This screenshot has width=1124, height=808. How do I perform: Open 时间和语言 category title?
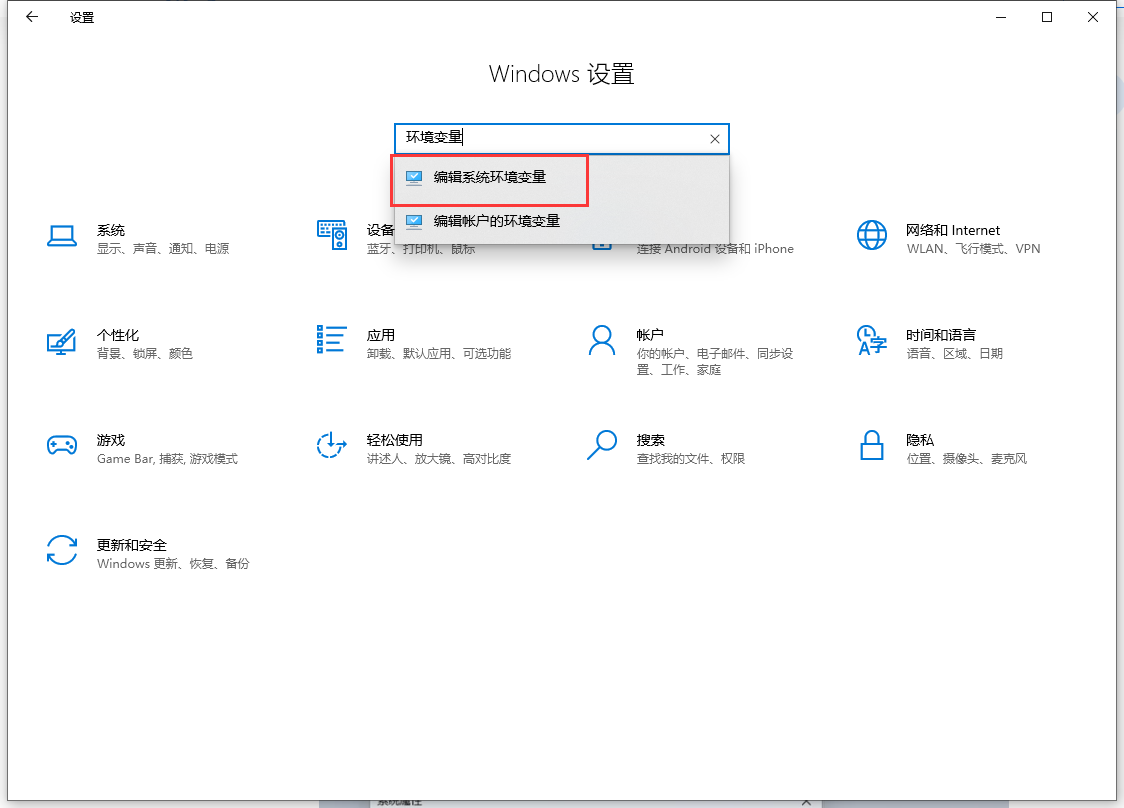point(940,336)
